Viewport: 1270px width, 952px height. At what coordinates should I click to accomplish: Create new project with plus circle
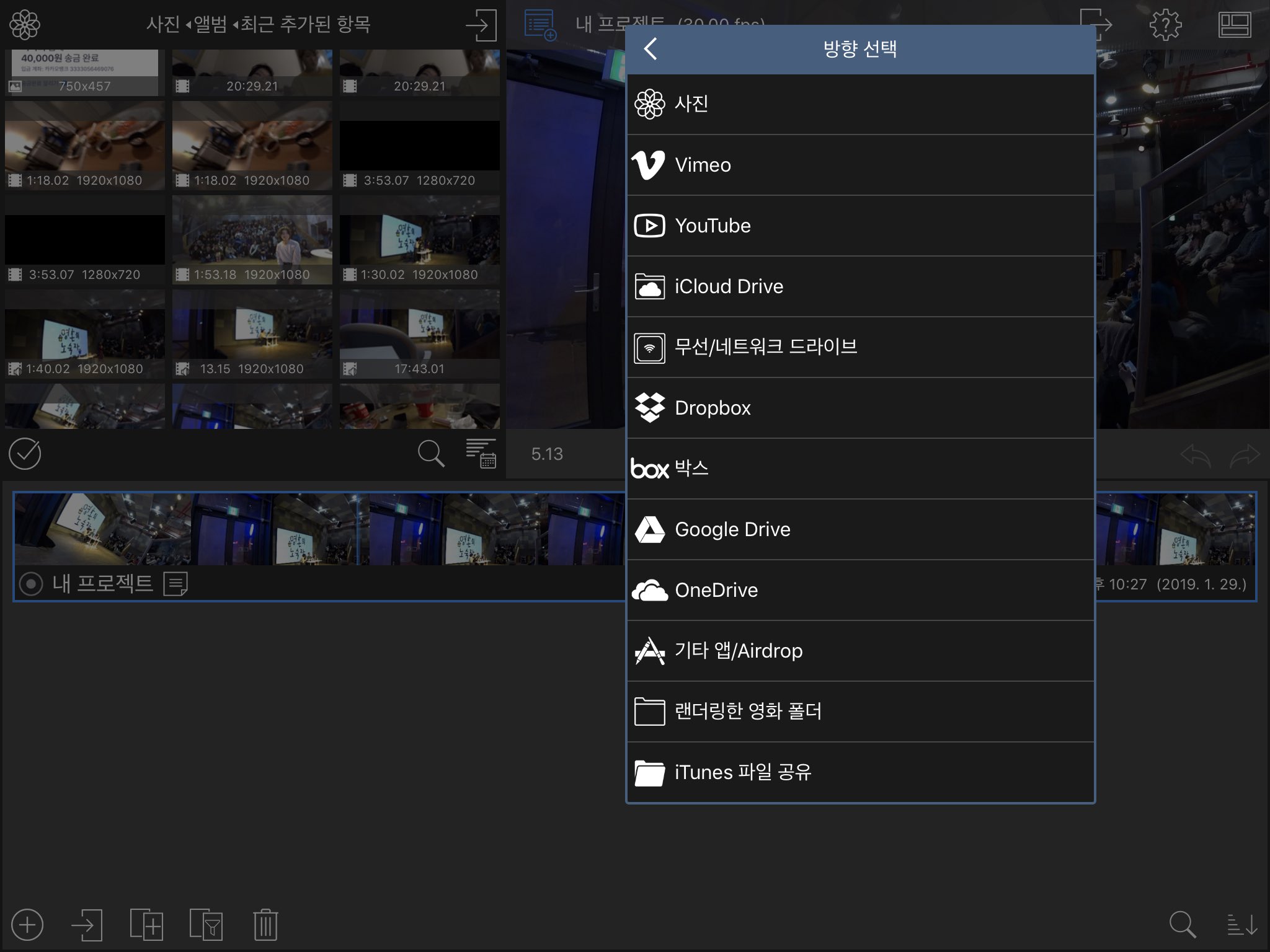pyautogui.click(x=27, y=925)
